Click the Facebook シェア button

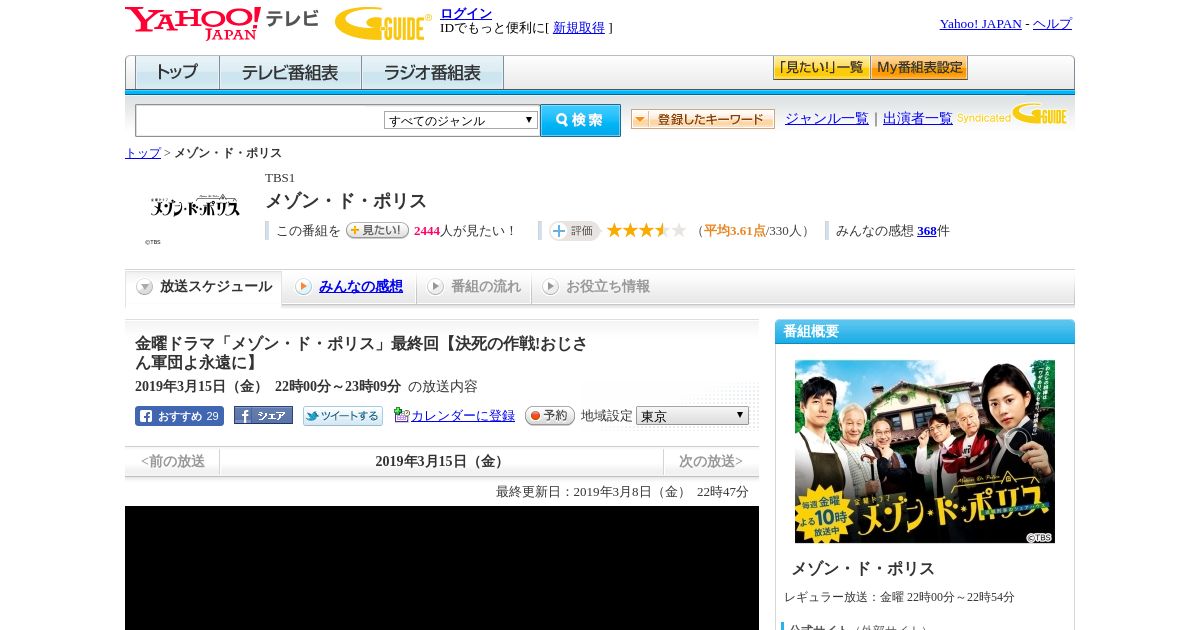tap(263, 415)
